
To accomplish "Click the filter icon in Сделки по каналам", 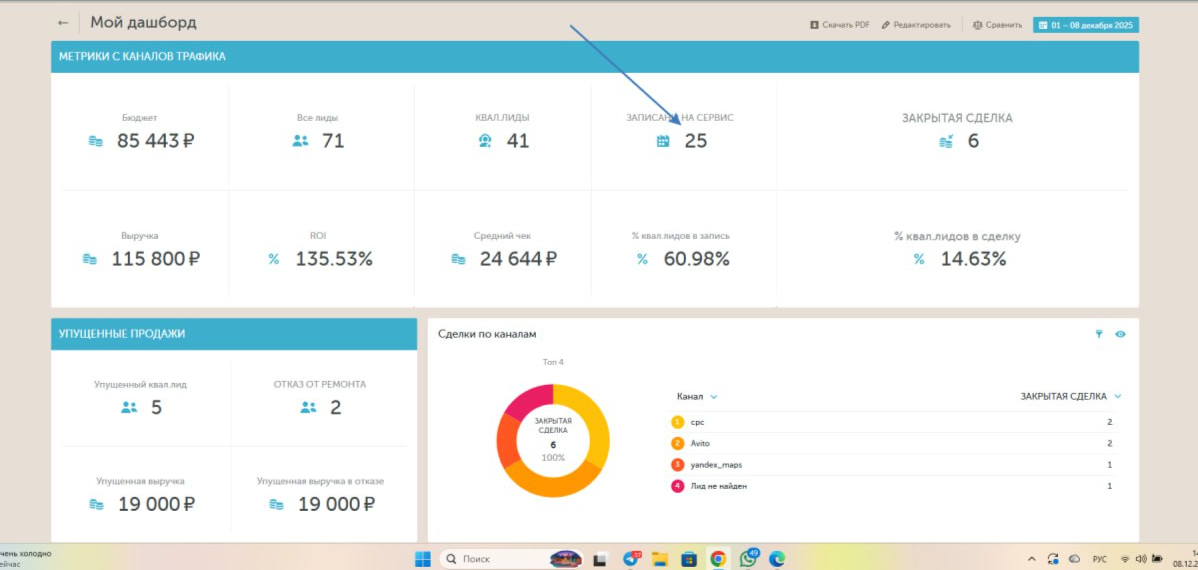I will (x=1099, y=334).
